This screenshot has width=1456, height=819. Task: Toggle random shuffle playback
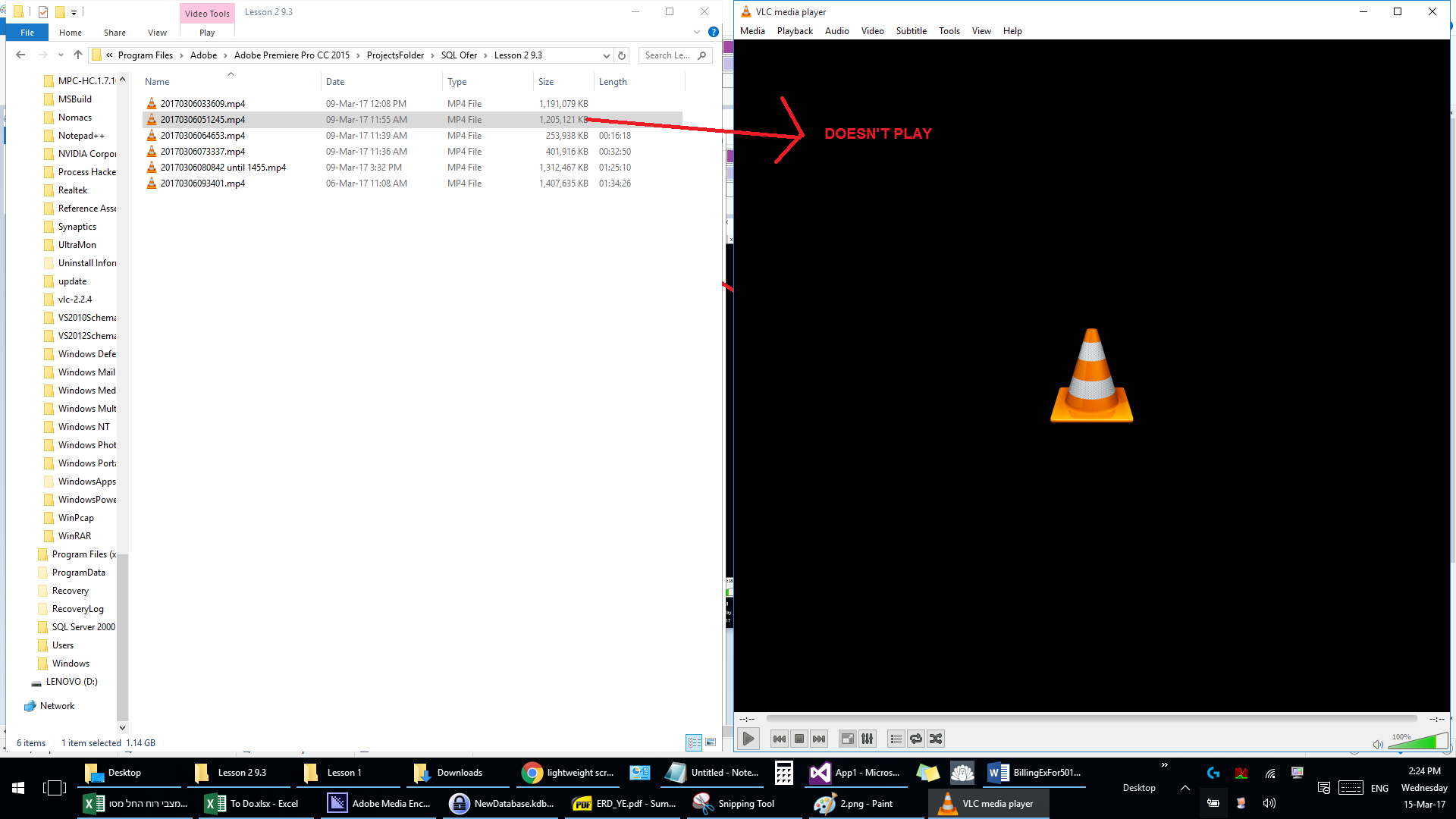(x=936, y=739)
